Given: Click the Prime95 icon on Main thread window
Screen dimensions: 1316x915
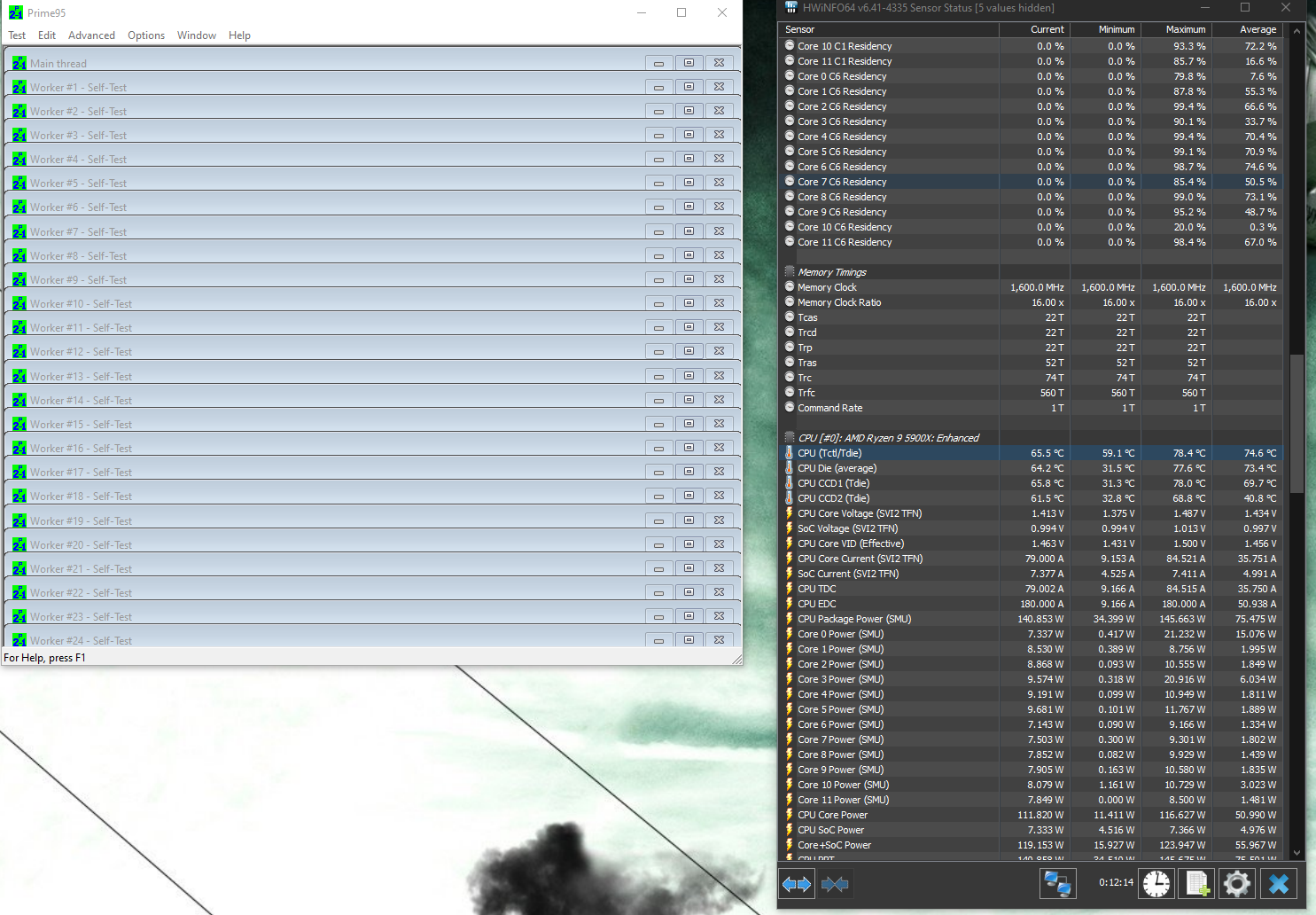Looking at the screenshot, I should tap(19, 63).
